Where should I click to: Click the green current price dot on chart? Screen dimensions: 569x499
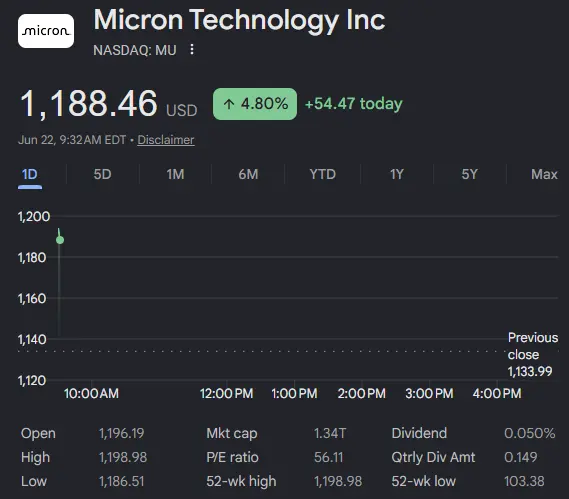[x=60, y=240]
